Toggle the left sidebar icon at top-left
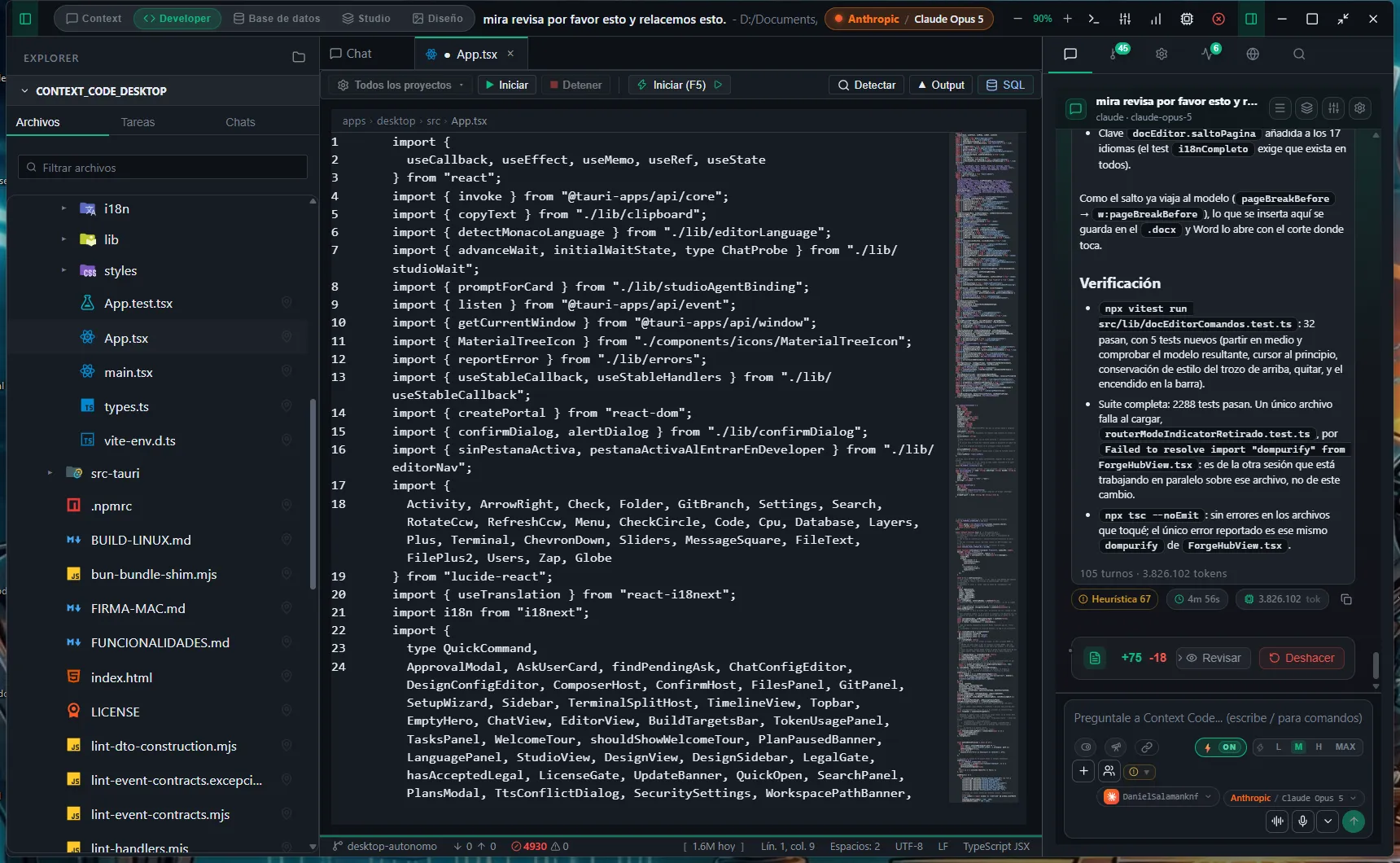The height and width of the screenshot is (863, 1400). 25,19
